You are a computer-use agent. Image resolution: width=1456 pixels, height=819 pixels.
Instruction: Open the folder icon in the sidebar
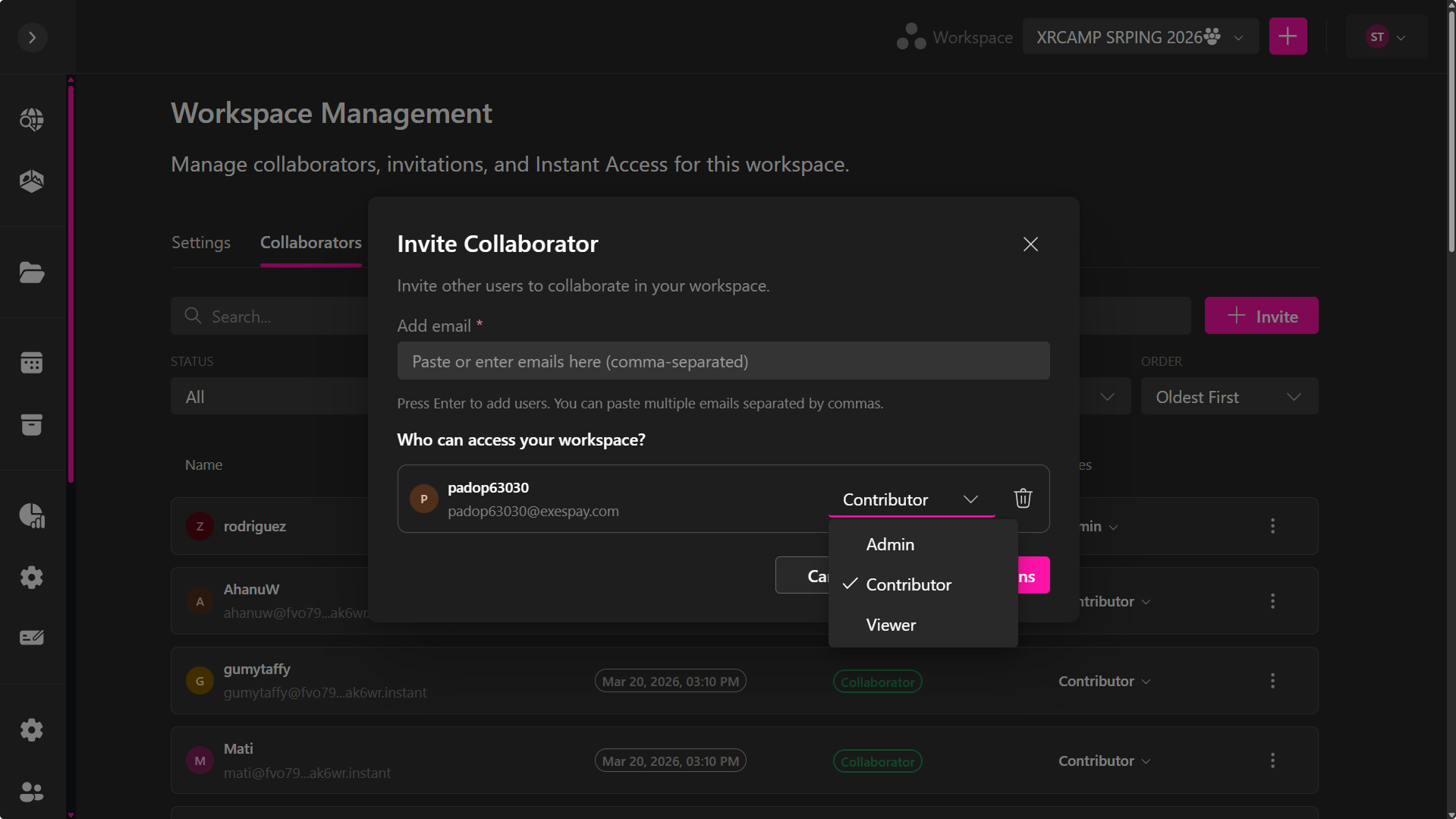point(32,272)
